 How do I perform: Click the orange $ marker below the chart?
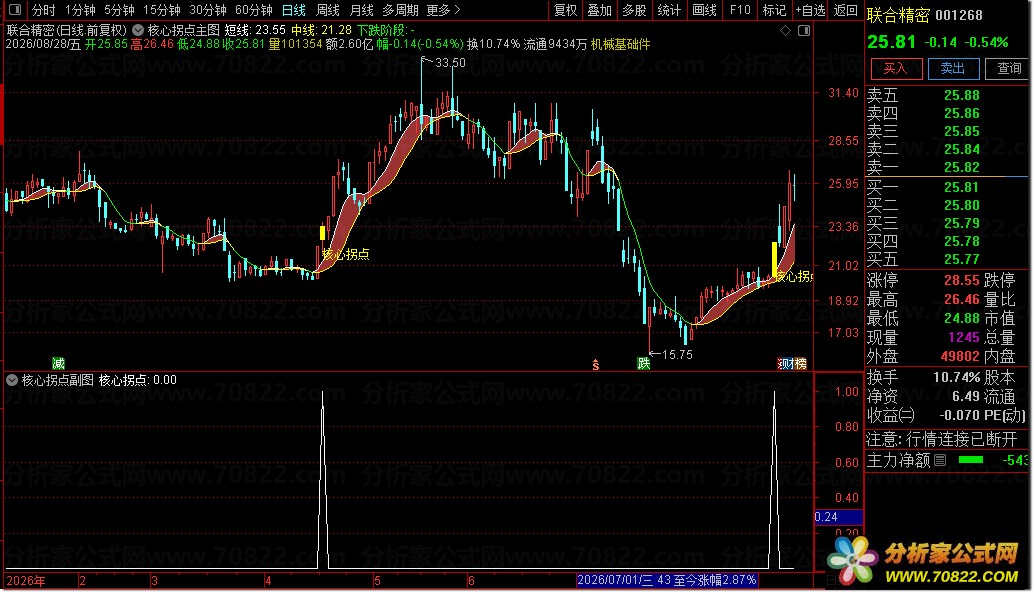coord(595,365)
